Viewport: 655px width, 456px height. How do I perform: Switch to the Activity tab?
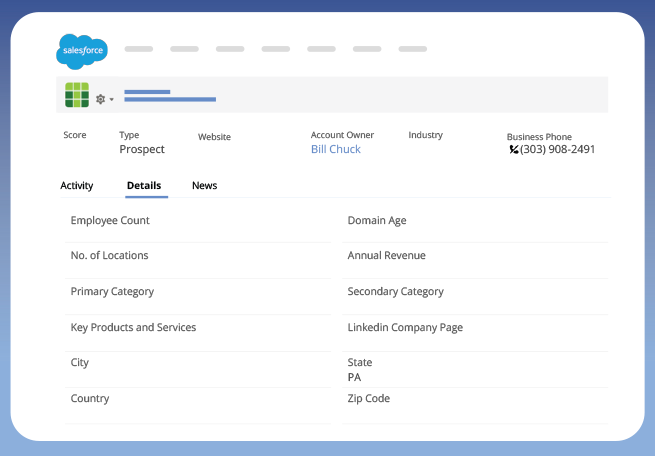[x=77, y=186]
